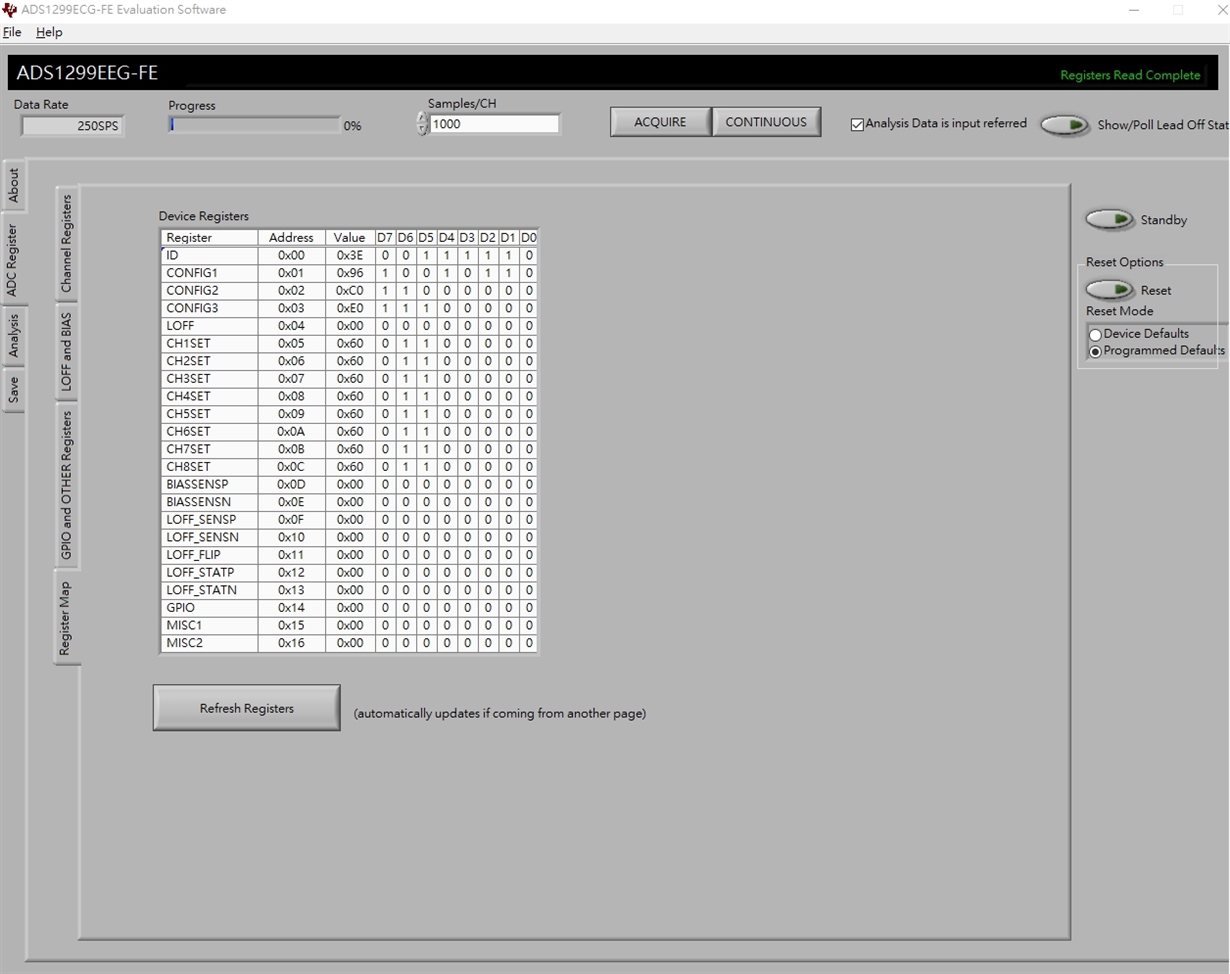Screen dimensions: 1230x974
Task: Select Programmed Defaults reset mode
Action: [x=1096, y=352]
